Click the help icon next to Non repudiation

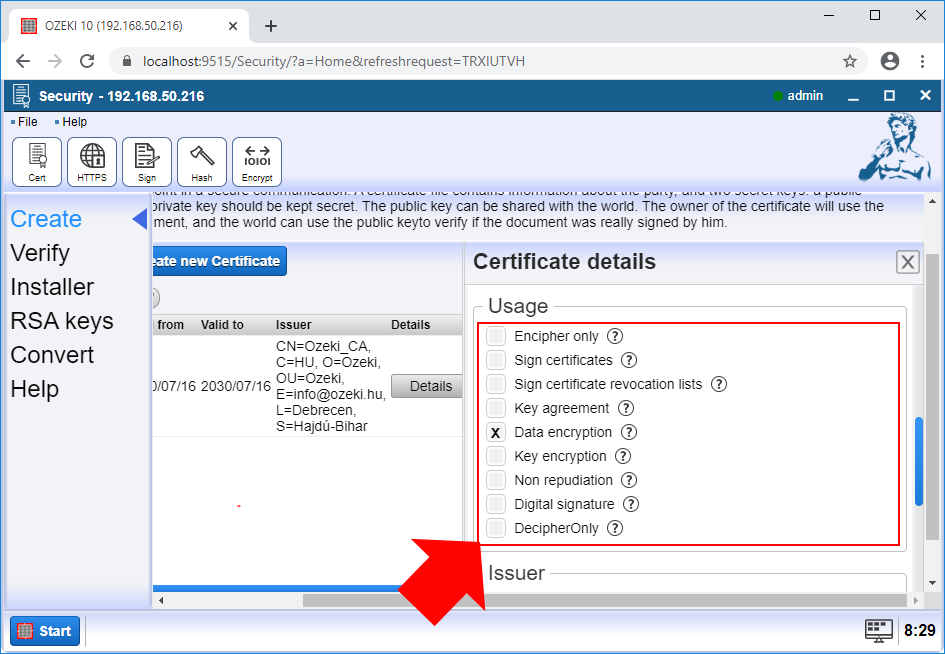(629, 480)
